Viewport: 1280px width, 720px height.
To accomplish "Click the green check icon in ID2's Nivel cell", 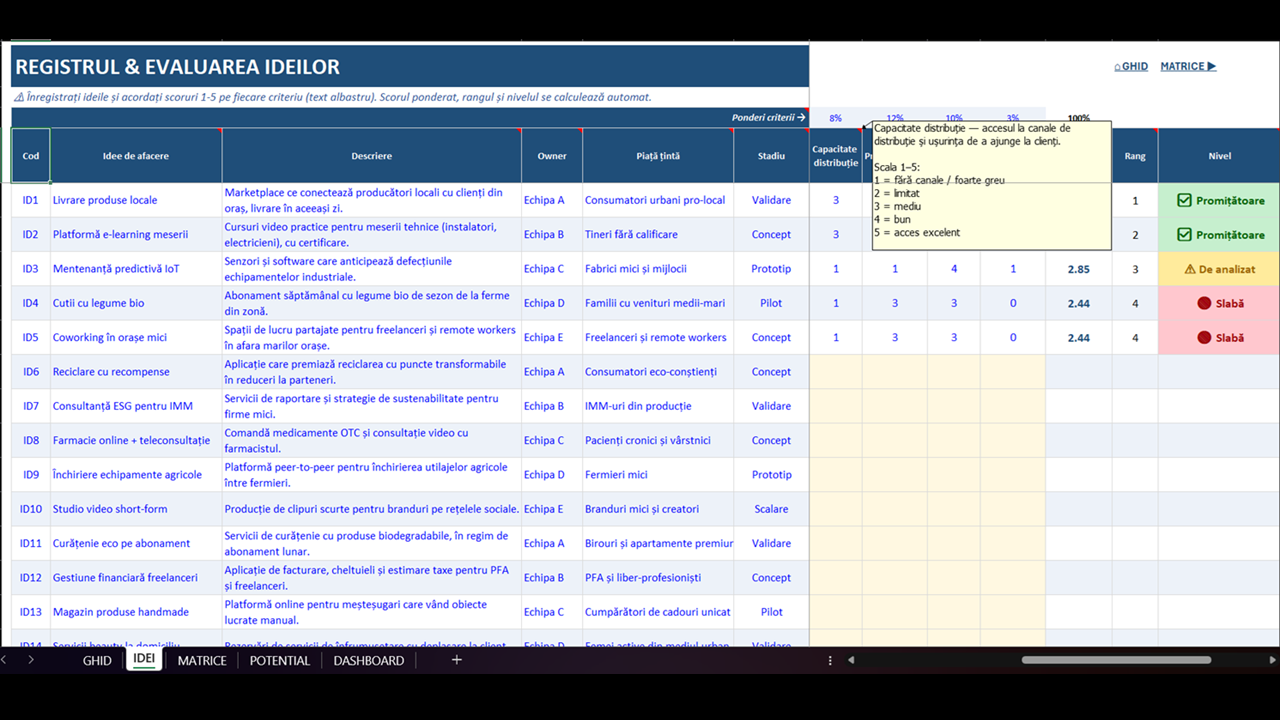I will (x=1184, y=235).
